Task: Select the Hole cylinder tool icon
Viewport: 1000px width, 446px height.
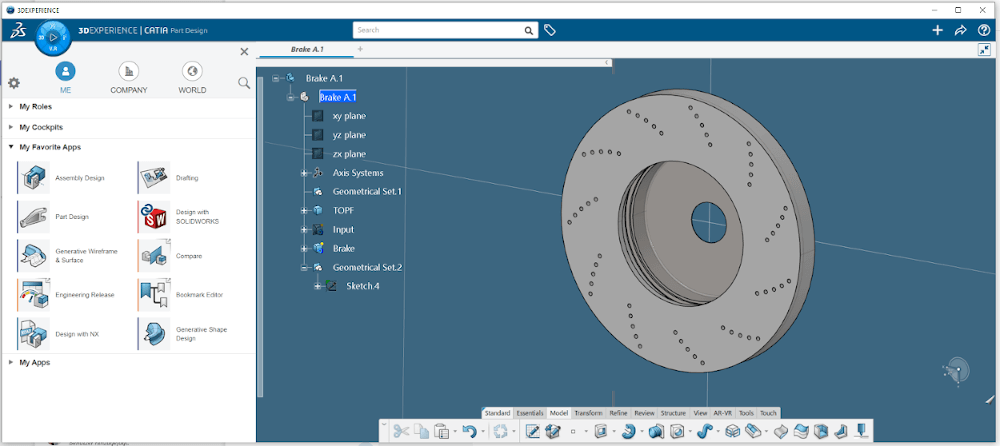Action: pyautogui.click(x=657, y=431)
